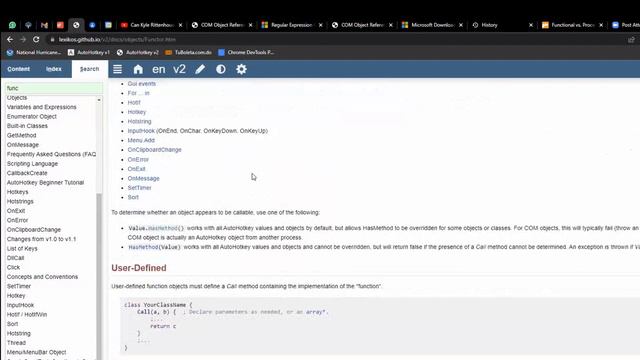Open 'Scripting Language' search result
The height and width of the screenshot is (360, 640).
point(32,164)
